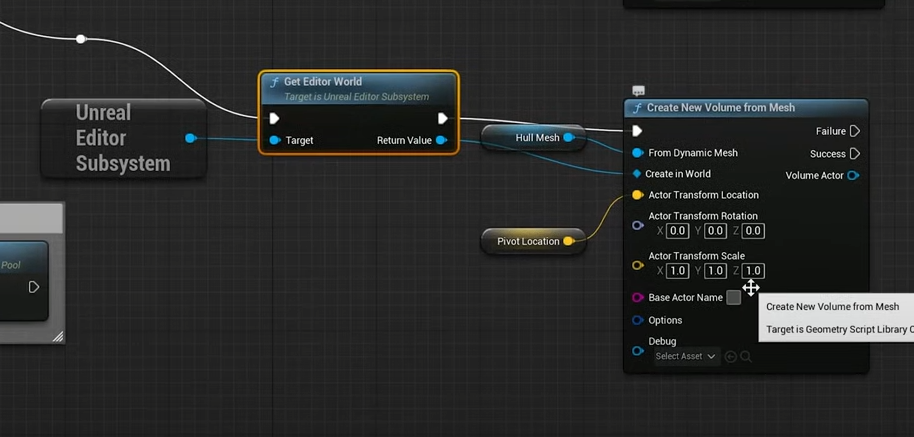Click the "Actor Transform Scale" label
This screenshot has width=914, height=437.
coord(697,256)
